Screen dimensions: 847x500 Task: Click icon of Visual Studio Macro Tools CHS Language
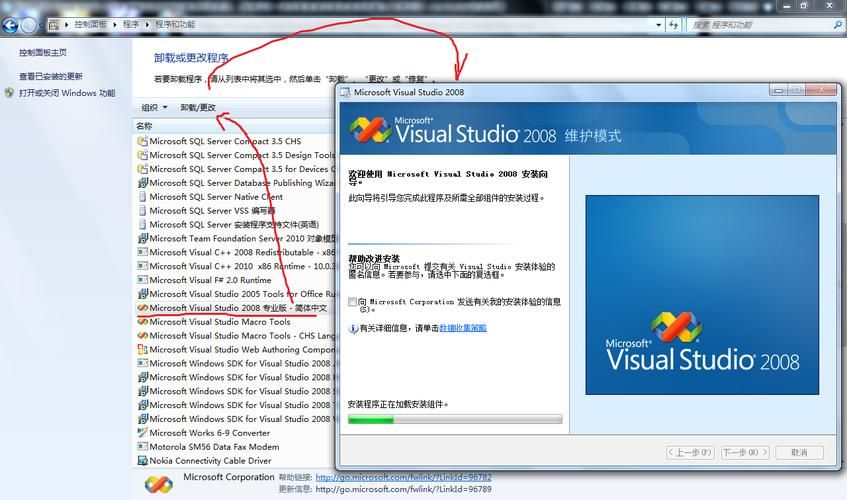point(143,335)
